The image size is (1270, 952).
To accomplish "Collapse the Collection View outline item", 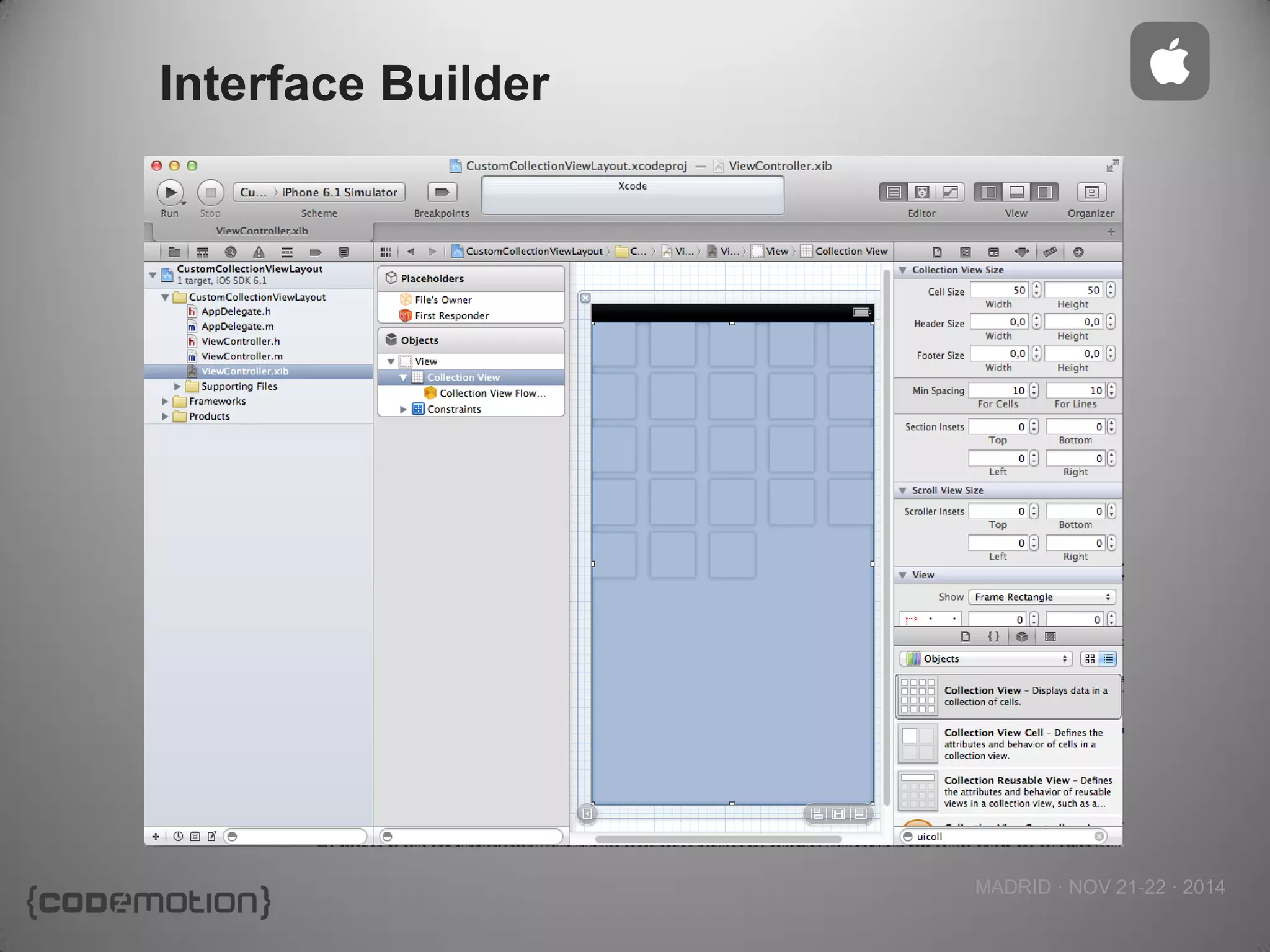I will coord(403,377).
